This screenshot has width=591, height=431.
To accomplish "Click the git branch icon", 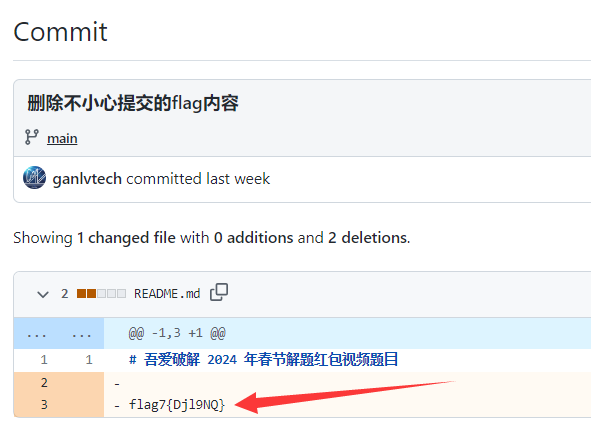I will click(32, 137).
